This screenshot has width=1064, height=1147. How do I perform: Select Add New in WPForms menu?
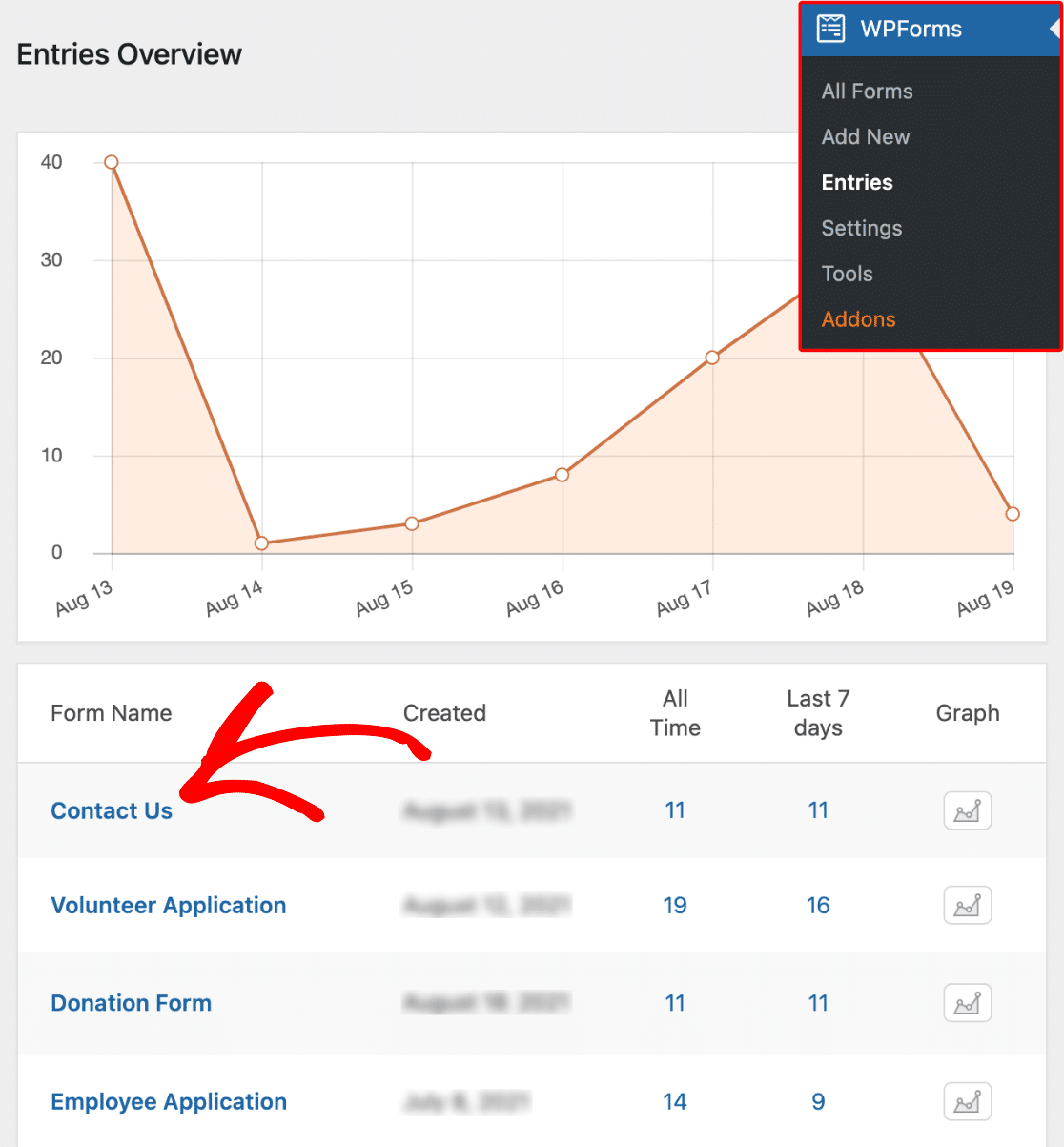[866, 137]
